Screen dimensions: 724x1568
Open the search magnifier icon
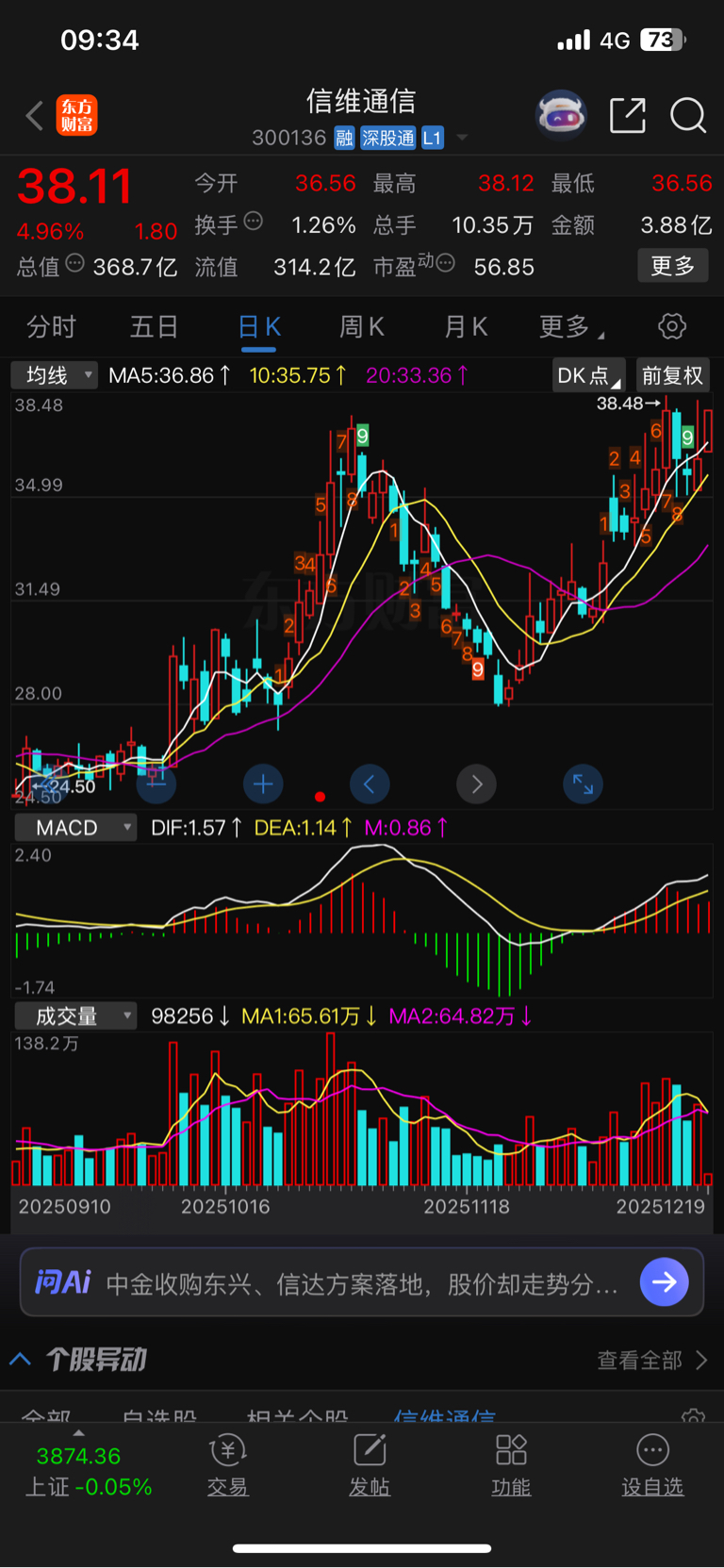[x=688, y=115]
